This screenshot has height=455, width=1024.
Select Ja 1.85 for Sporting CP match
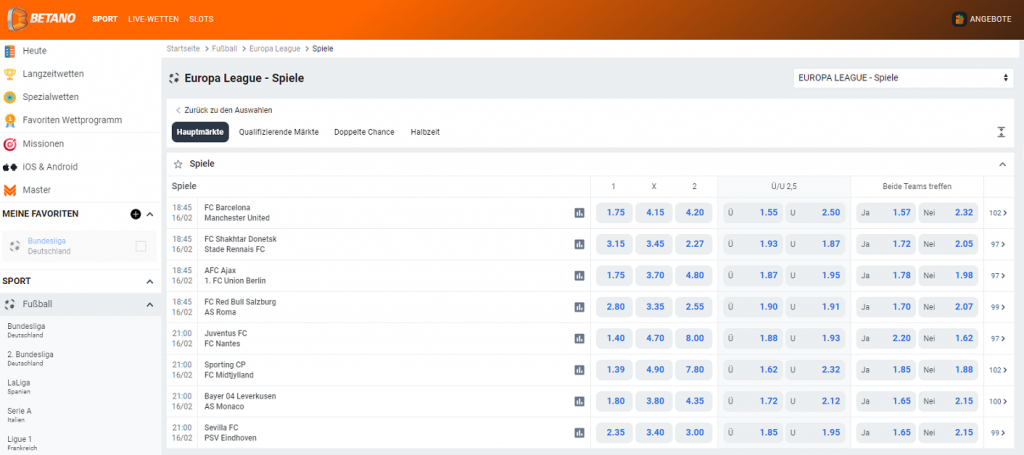pos(886,369)
